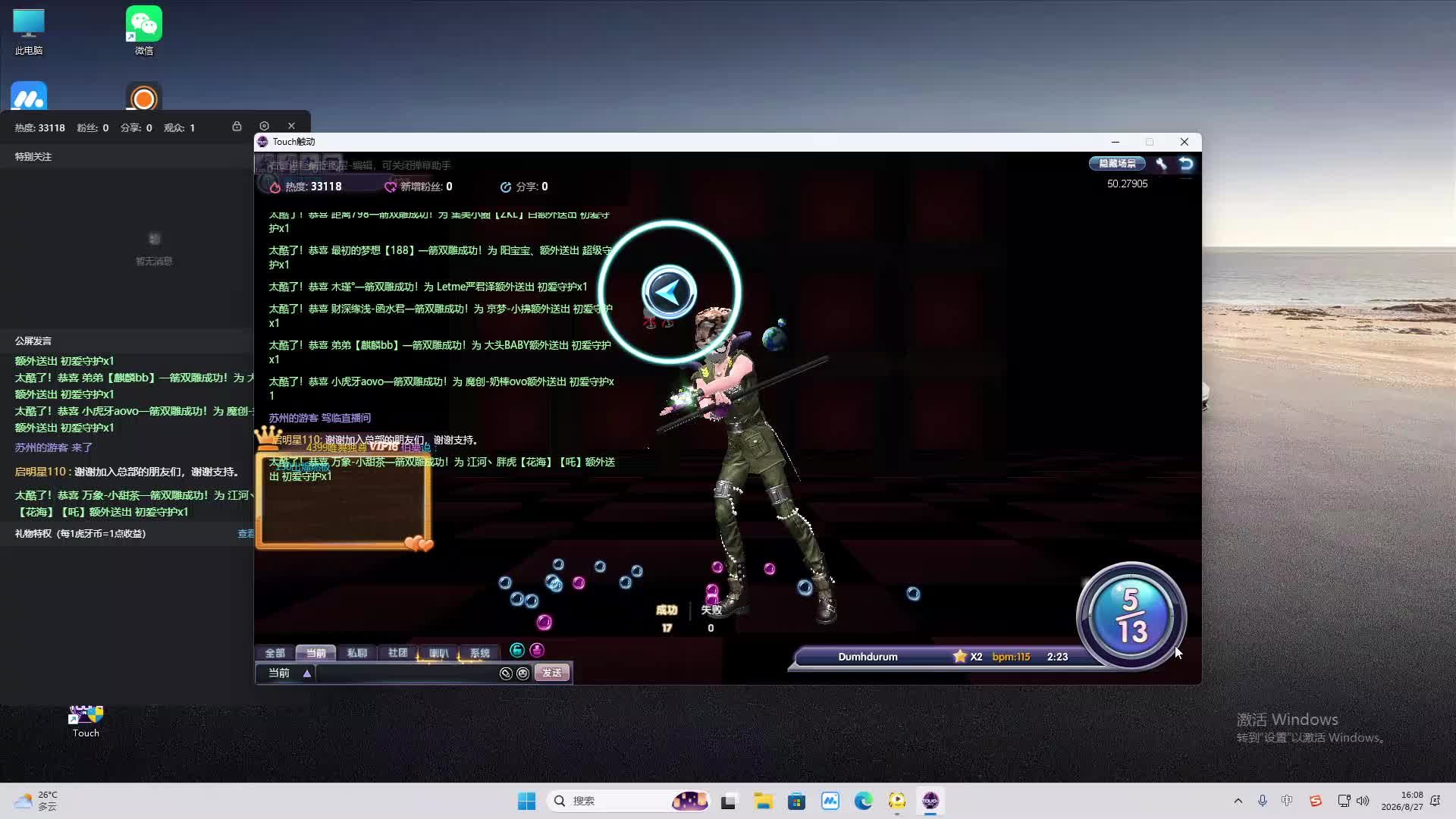Open Microsoft Store from the taskbar
The image size is (1456, 819).
(x=796, y=801)
